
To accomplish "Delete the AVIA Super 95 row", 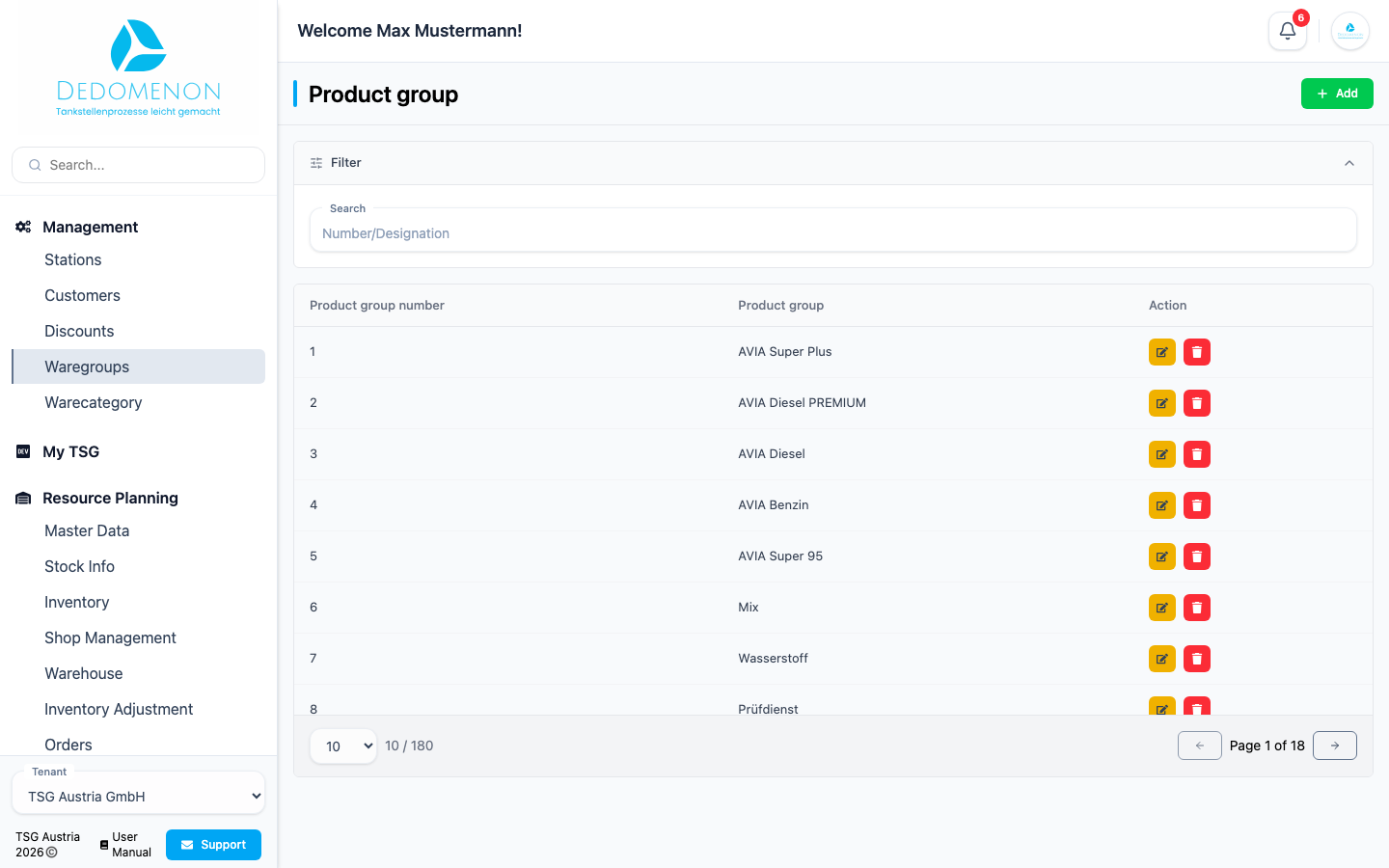I will coord(1197,556).
